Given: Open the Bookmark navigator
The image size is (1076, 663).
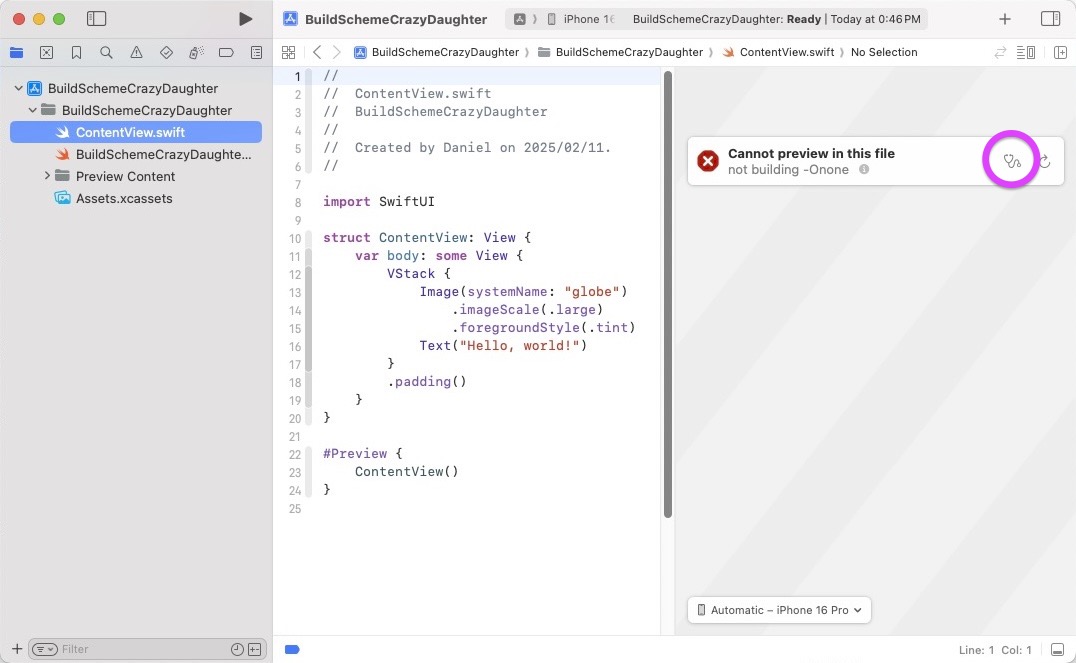Looking at the screenshot, I should click(x=76, y=53).
